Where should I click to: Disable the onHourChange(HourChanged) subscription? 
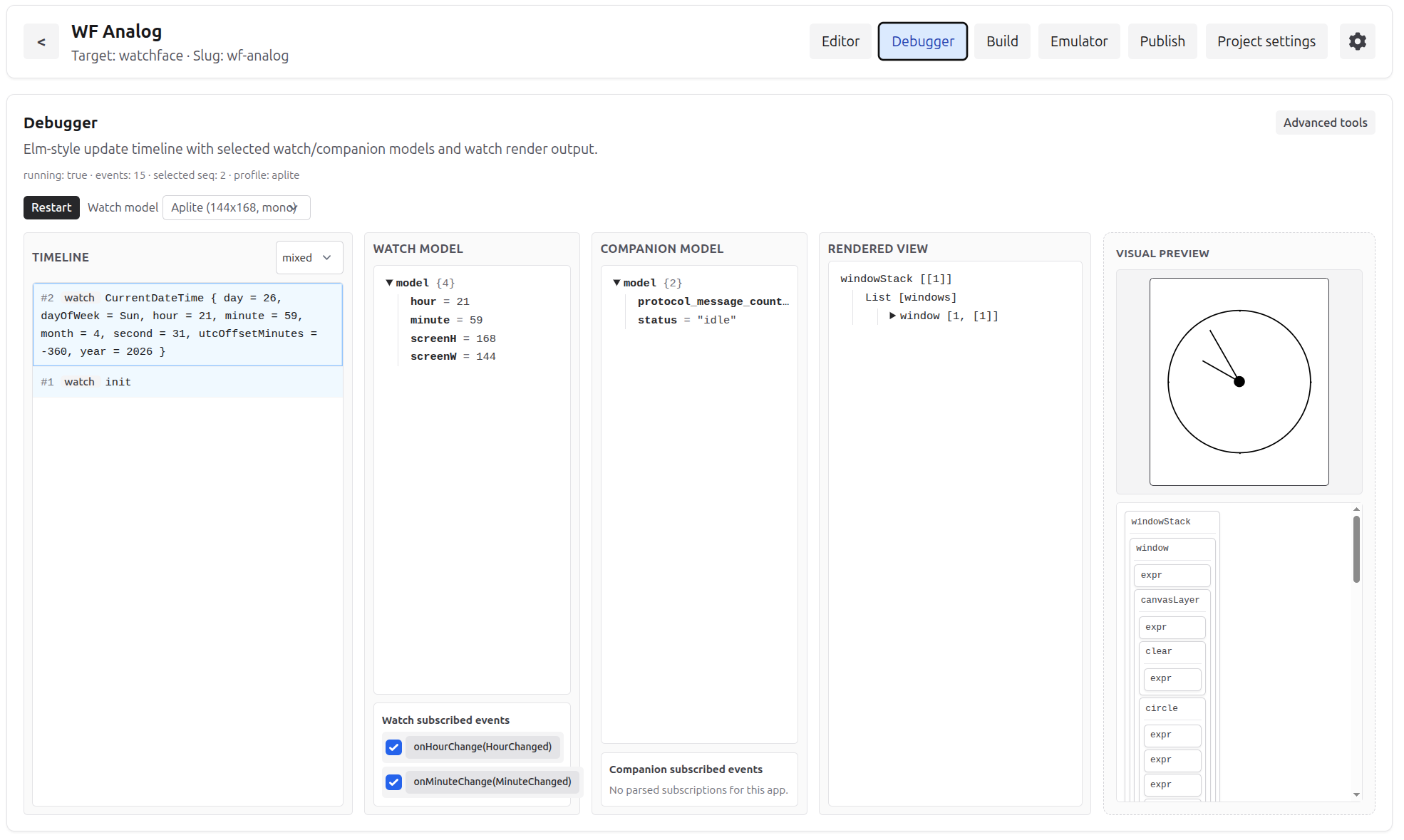[x=393, y=747]
